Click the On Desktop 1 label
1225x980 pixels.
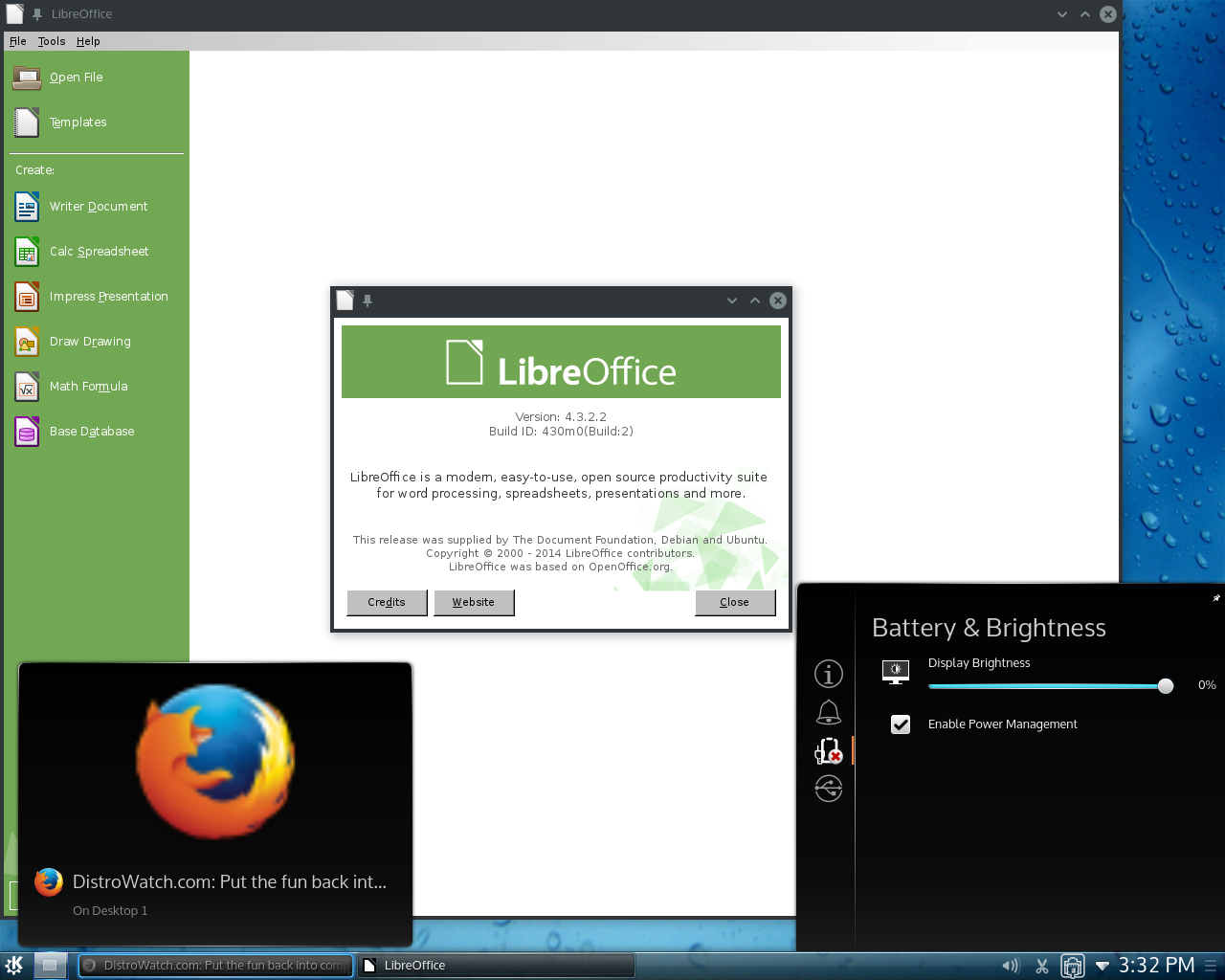pyautogui.click(x=110, y=911)
